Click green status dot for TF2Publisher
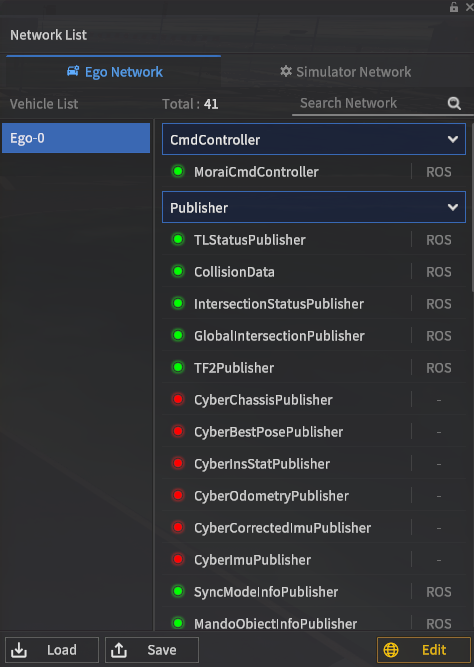 tap(178, 367)
